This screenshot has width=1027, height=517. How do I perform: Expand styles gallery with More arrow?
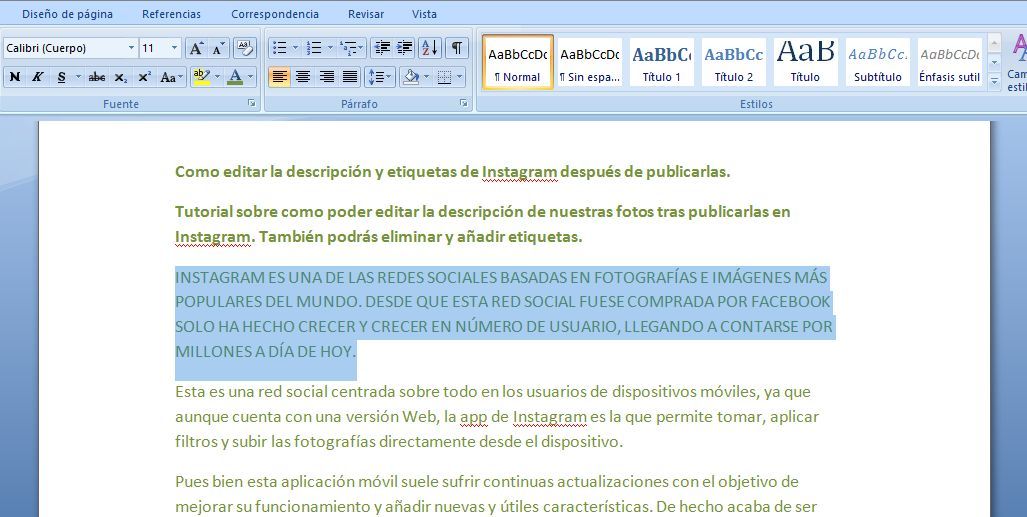(x=994, y=82)
